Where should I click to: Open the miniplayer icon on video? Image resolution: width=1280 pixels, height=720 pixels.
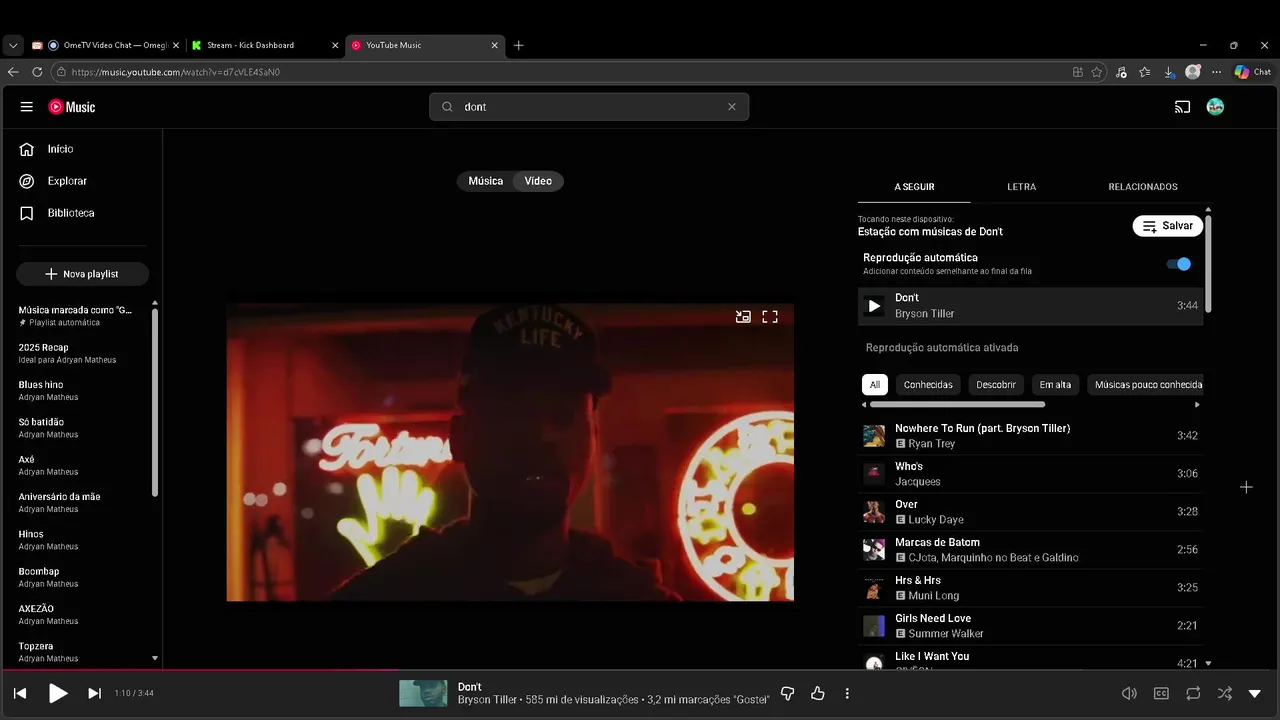click(x=743, y=317)
